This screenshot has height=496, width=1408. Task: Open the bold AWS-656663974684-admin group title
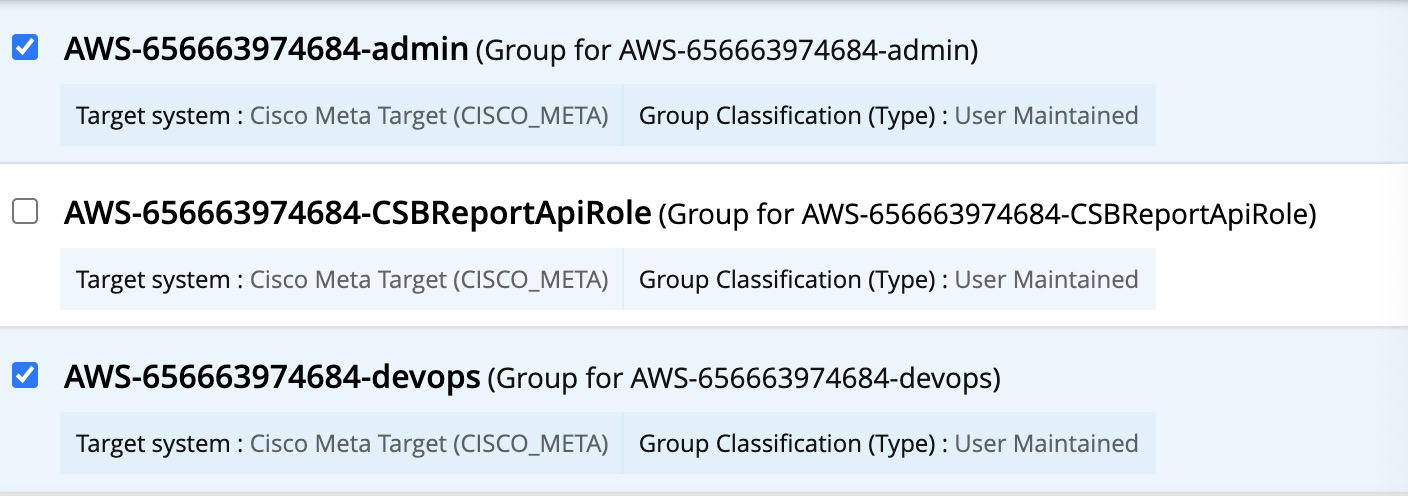266,49
